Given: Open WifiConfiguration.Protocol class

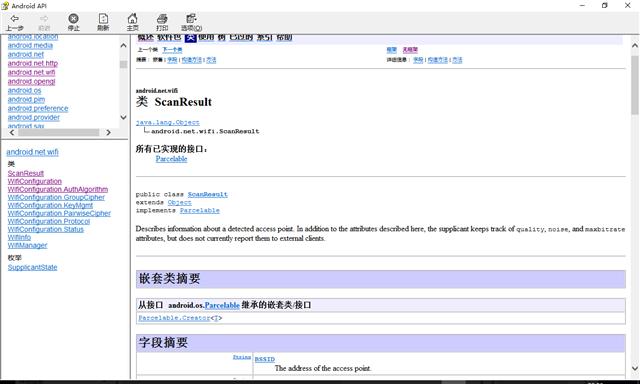Looking at the screenshot, I should click(49, 221).
